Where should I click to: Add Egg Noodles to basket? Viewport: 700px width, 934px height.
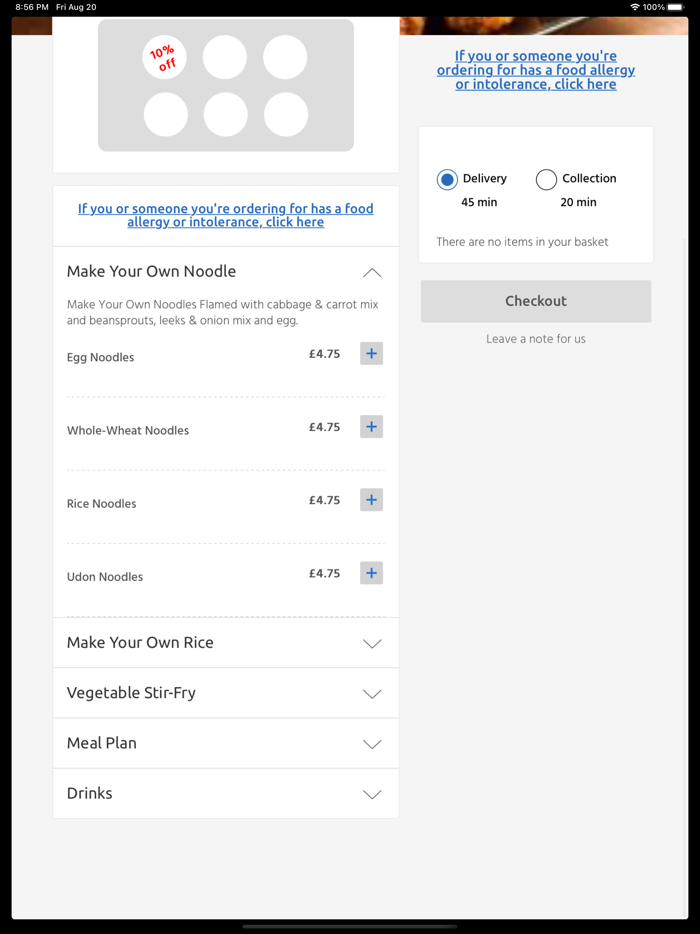(x=371, y=353)
